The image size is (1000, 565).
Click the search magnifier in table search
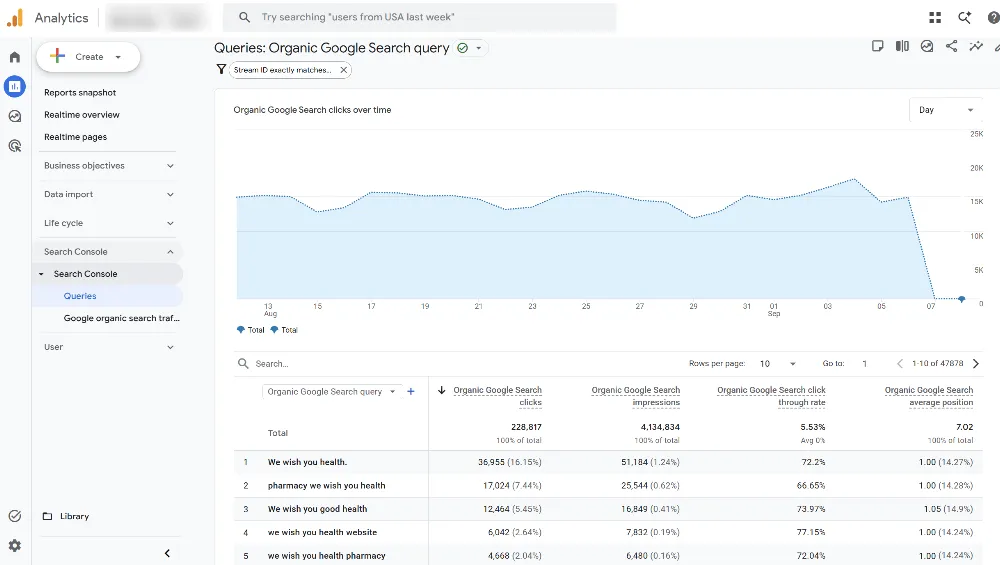click(x=243, y=363)
